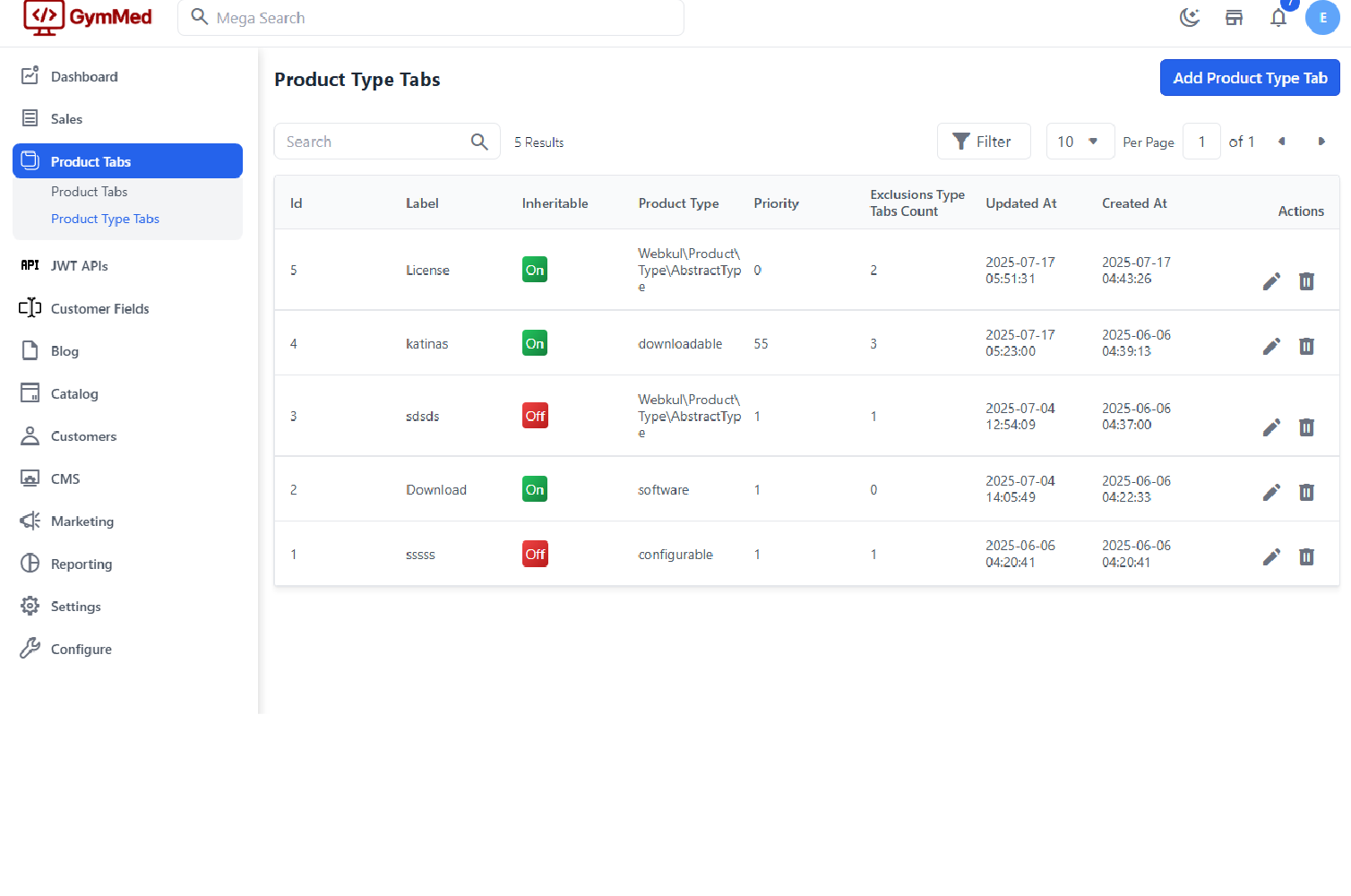Click the search magnifier icon in table search
Screen dimensions: 1351x896
[x=479, y=142]
